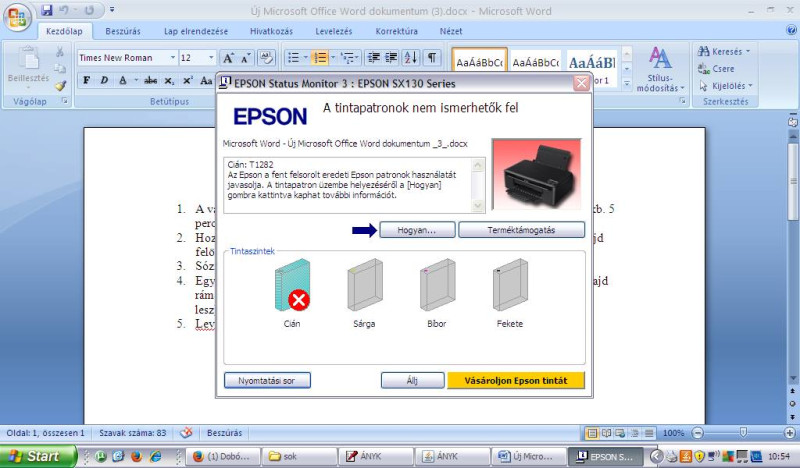
Task: Open the Times New Roman font dropdown
Action: click(x=173, y=58)
